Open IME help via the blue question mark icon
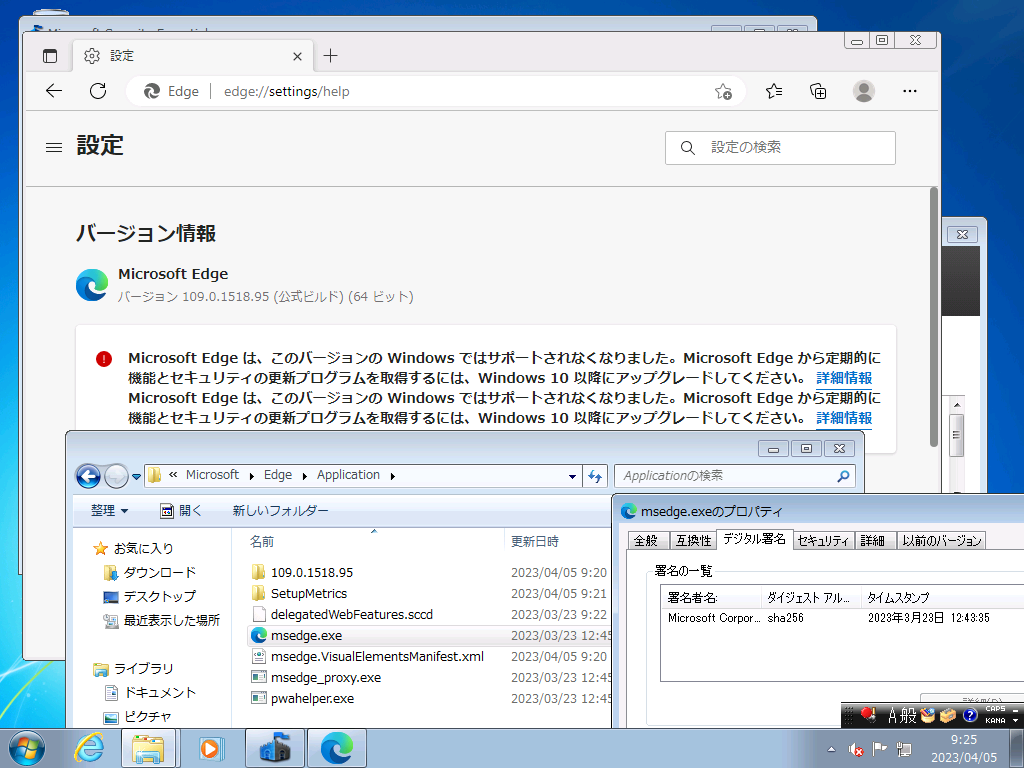1024x768 pixels. pos(970,716)
